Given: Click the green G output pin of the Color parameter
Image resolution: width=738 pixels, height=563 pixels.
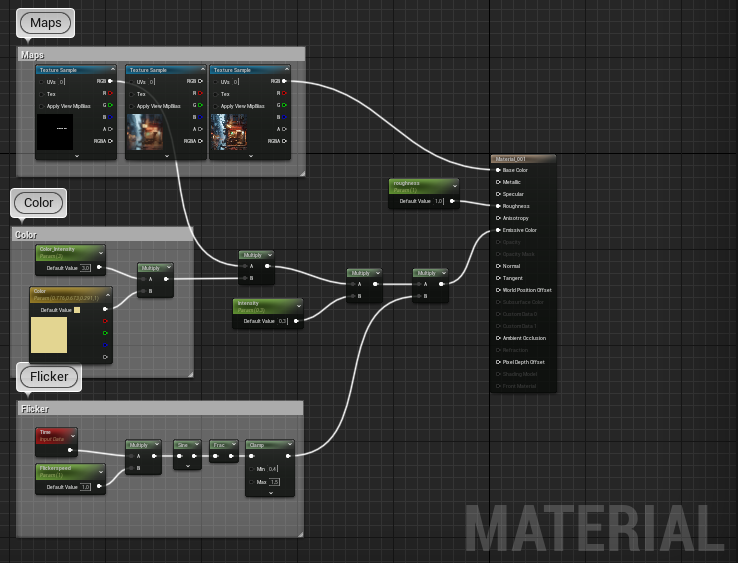Looking at the screenshot, I should point(105,333).
